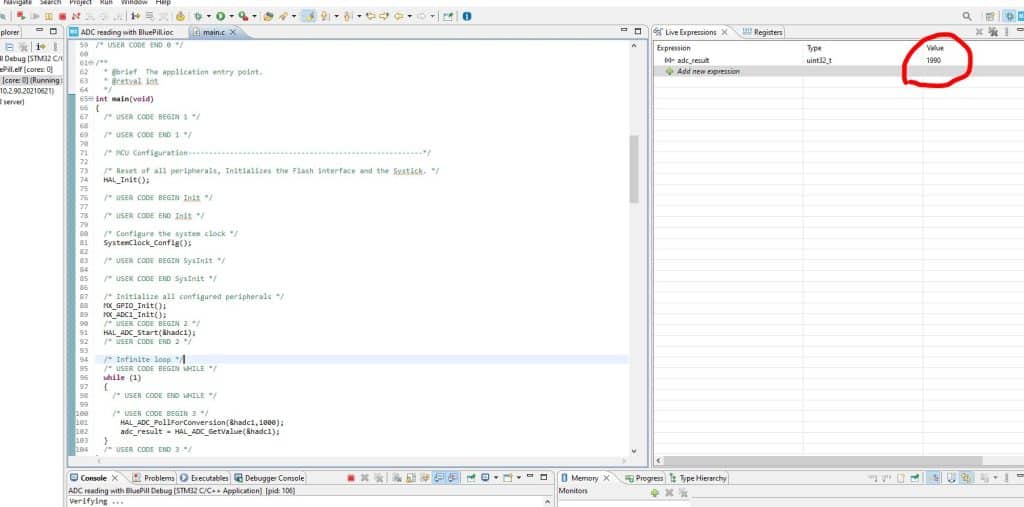Click the Debug perspective gear icon
The image size is (1024, 507).
click(x=1009, y=16)
